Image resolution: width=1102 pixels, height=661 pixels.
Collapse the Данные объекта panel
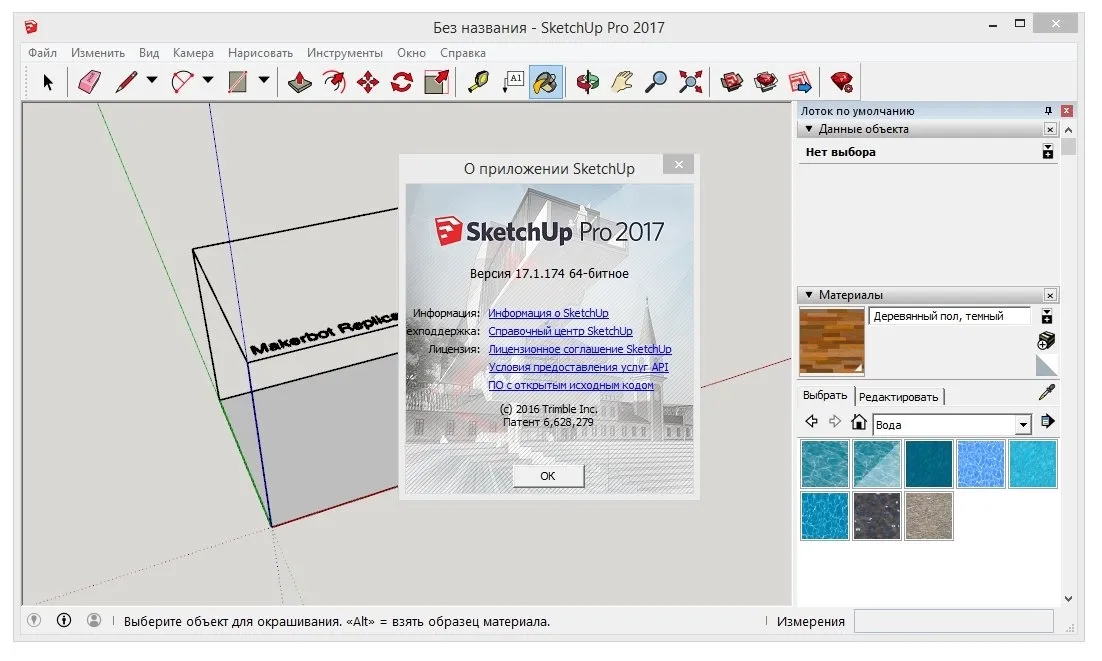point(809,129)
